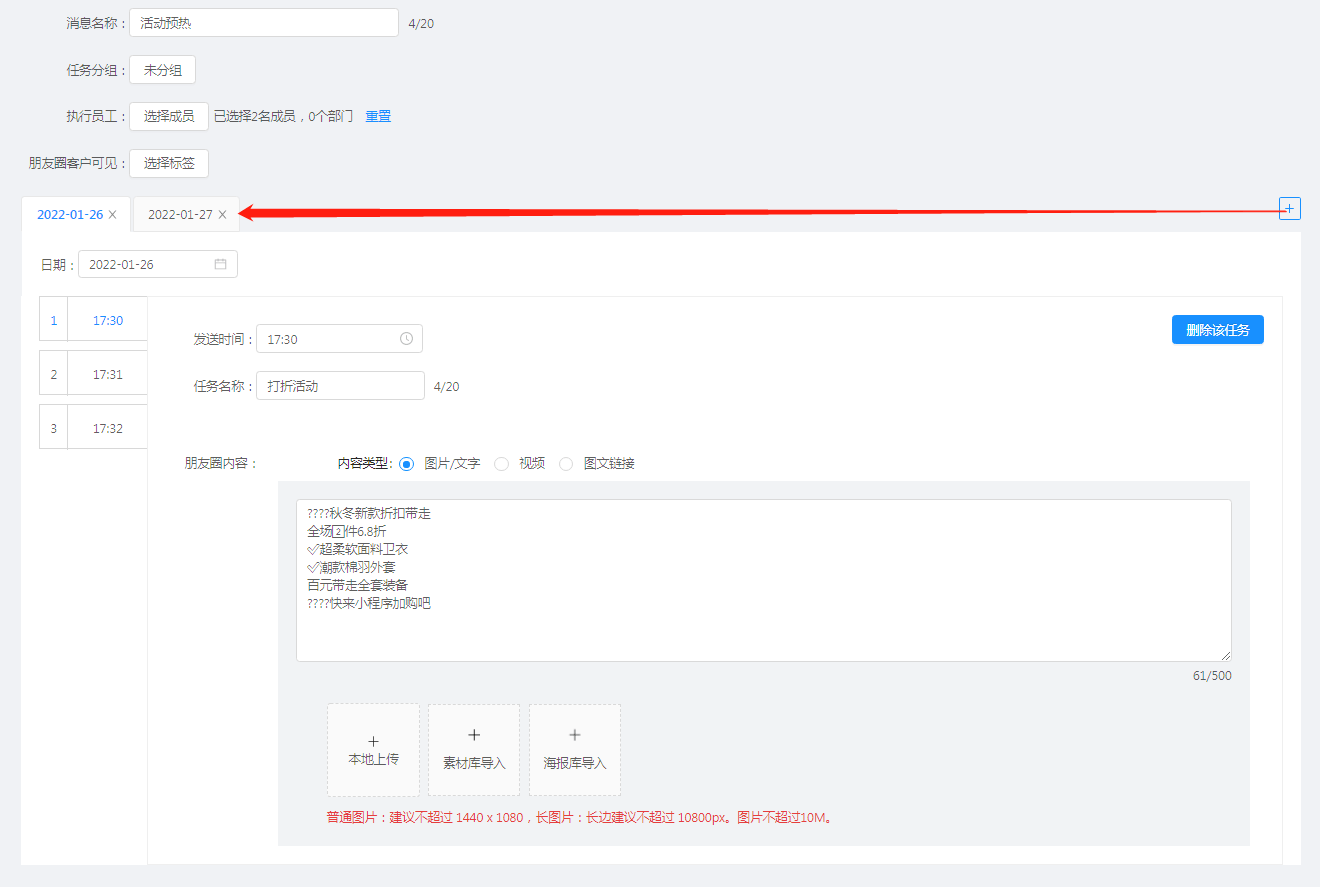Screen dimensions: 1320x887
Task: Click into the moments content textarea
Action: pyautogui.click(x=764, y=581)
